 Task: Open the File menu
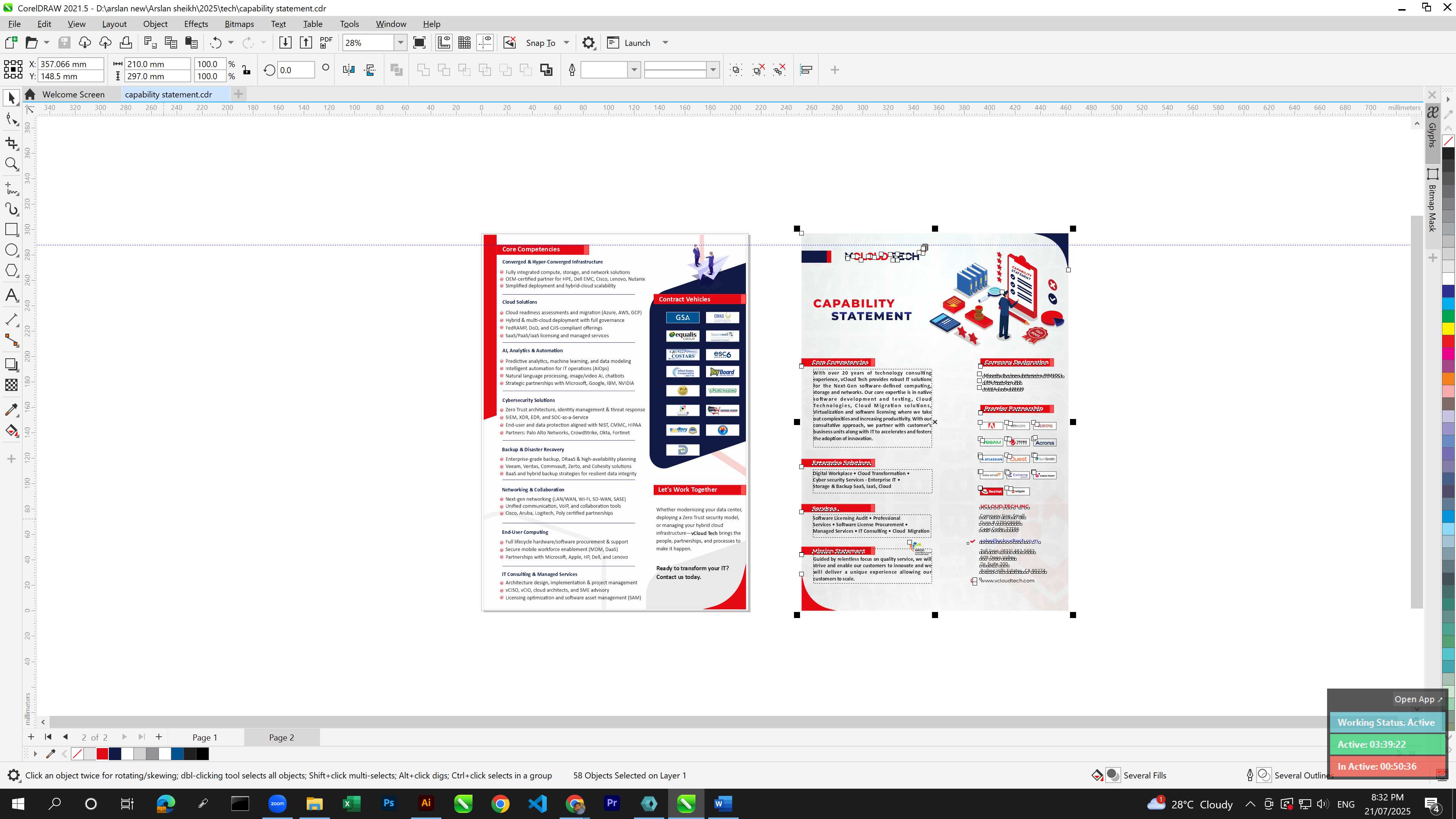coord(15,24)
